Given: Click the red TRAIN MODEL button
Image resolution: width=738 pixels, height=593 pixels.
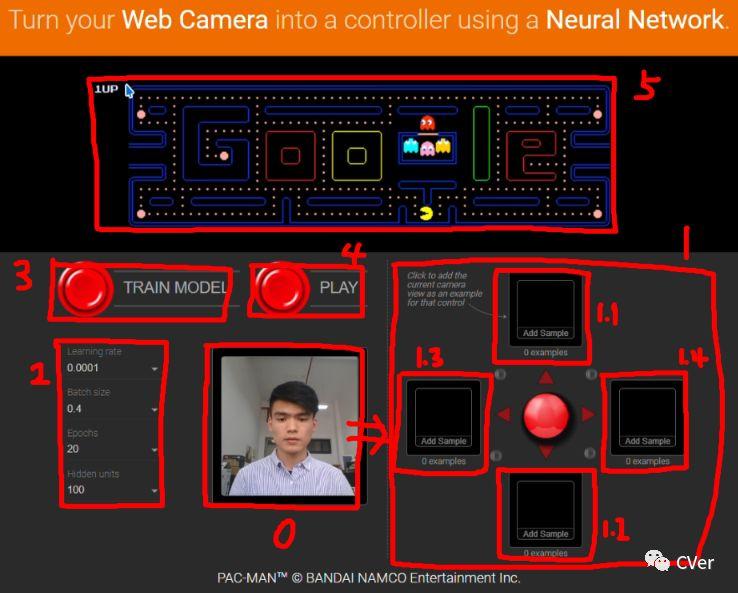Looking at the screenshot, I should coord(87,288).
